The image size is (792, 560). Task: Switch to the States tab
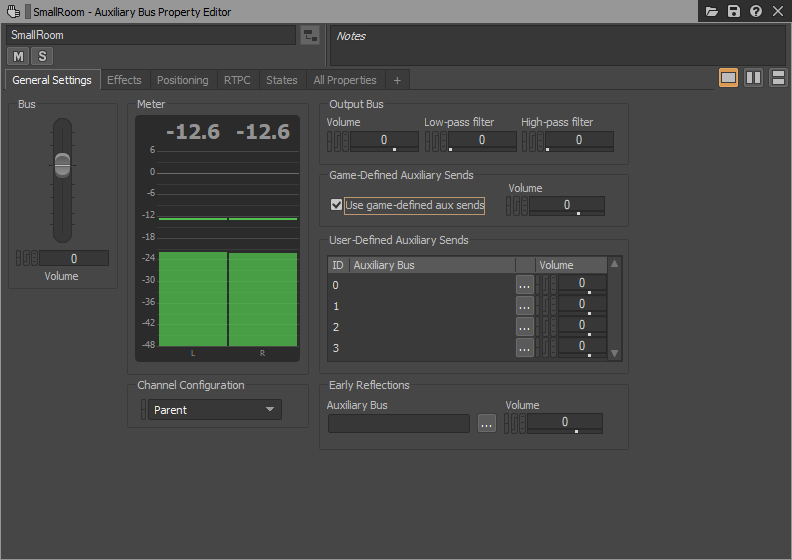tap(281, 80)
